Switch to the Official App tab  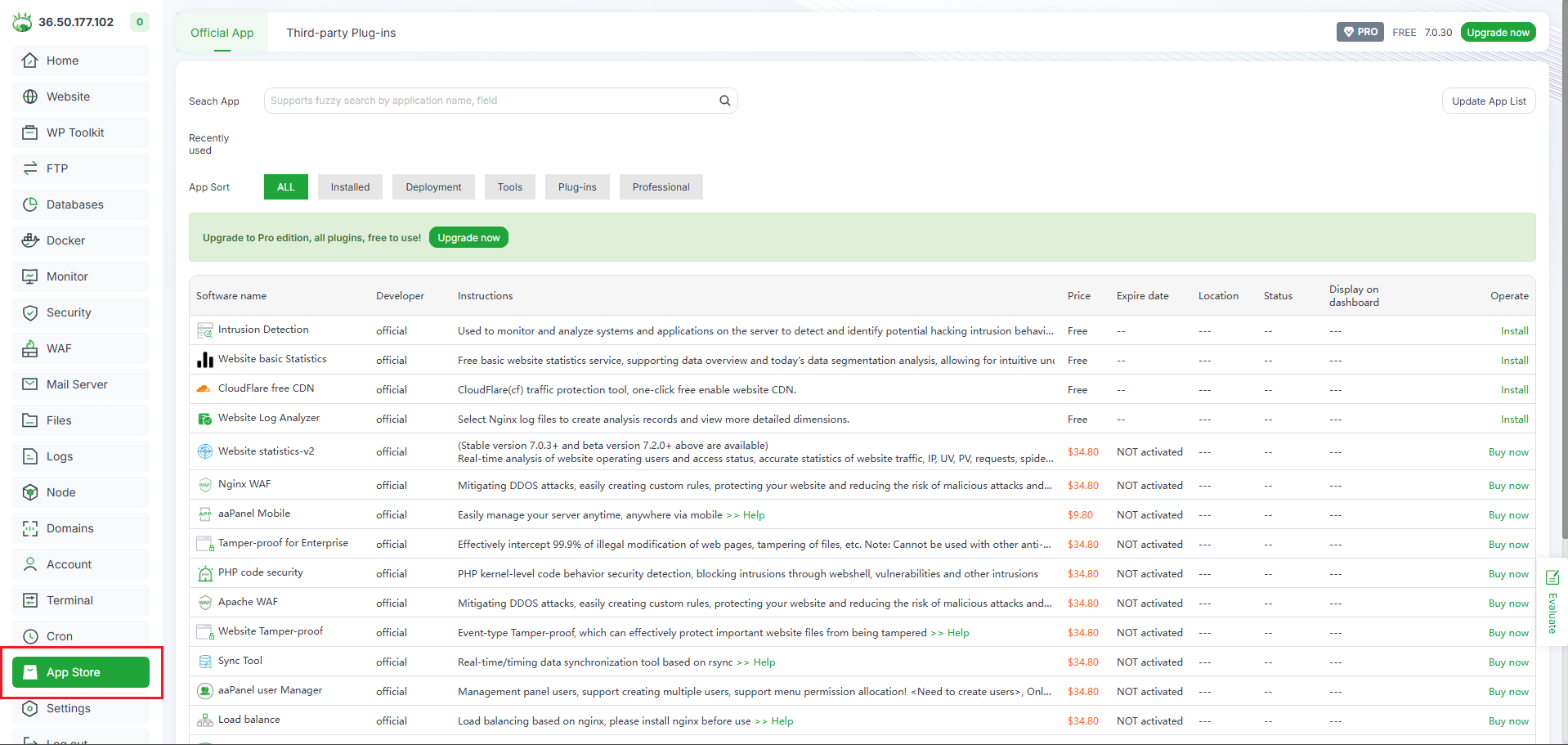point(222,33)
